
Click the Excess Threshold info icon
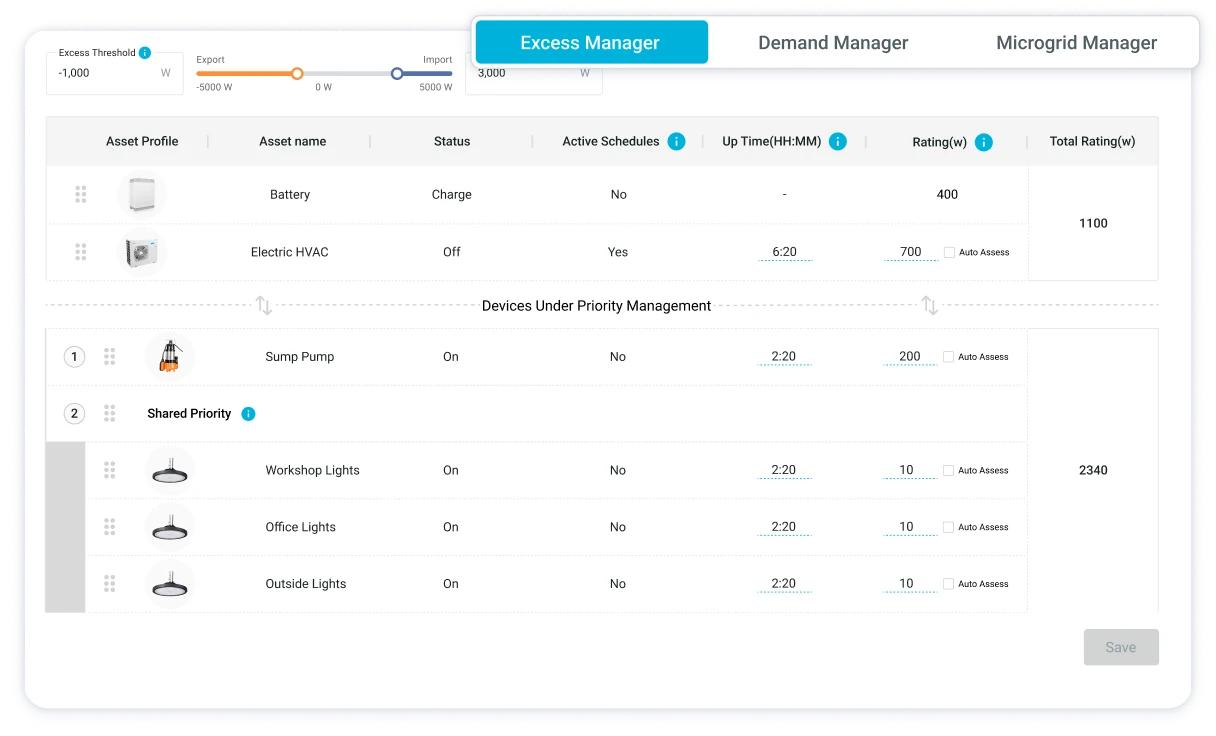coord(145,53)
